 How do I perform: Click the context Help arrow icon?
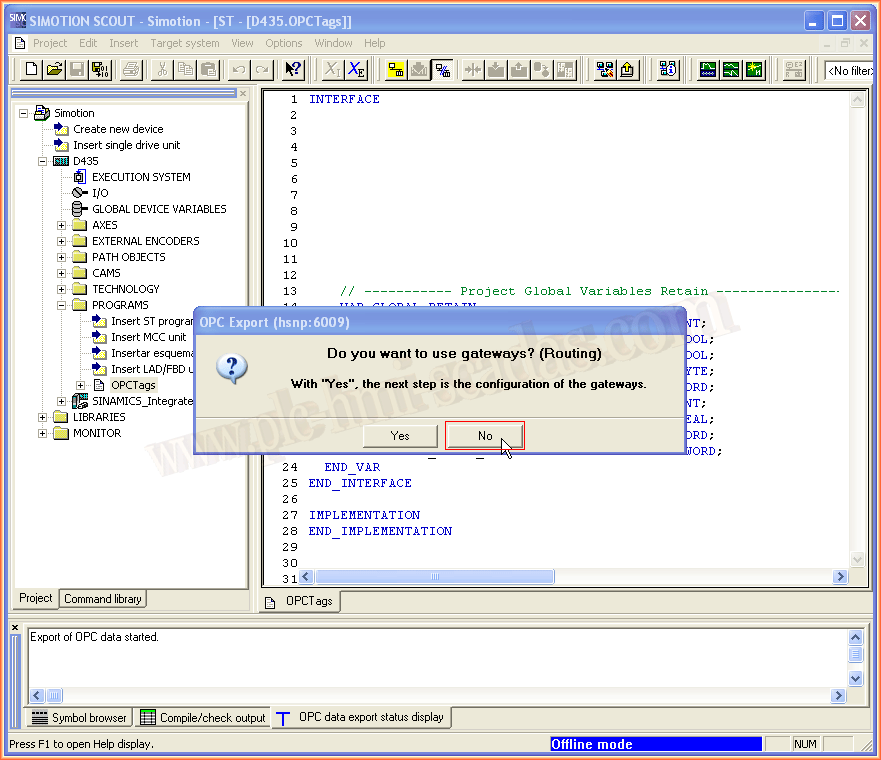(292, 70)
